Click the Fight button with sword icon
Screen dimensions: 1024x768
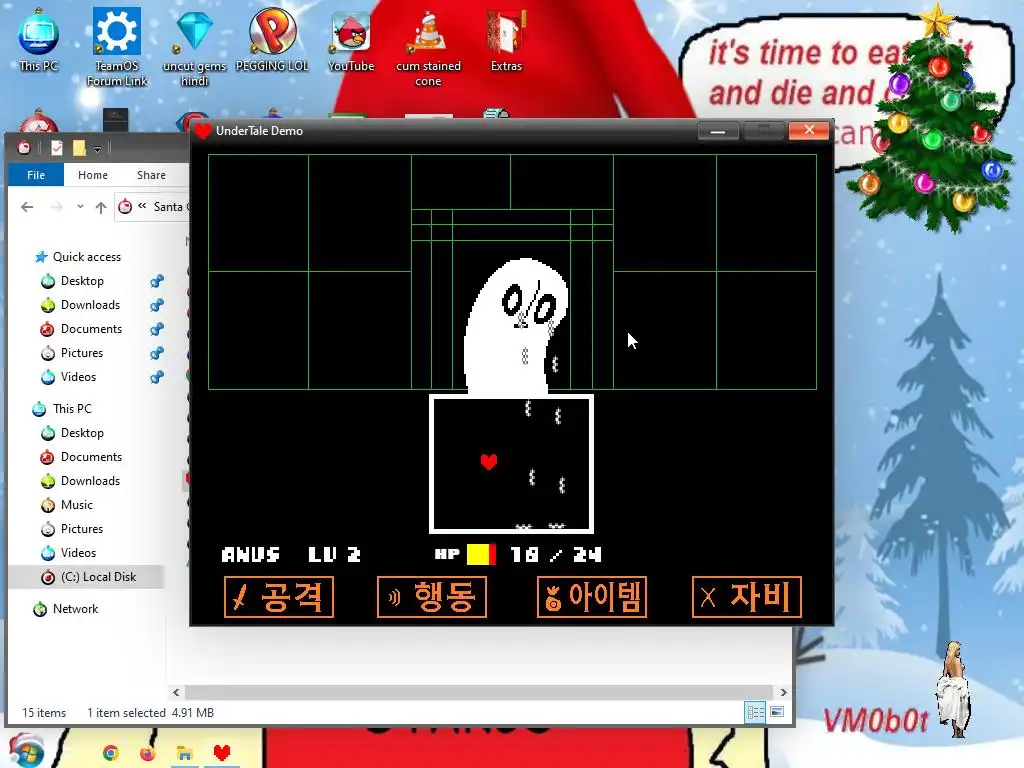point(279,597)
